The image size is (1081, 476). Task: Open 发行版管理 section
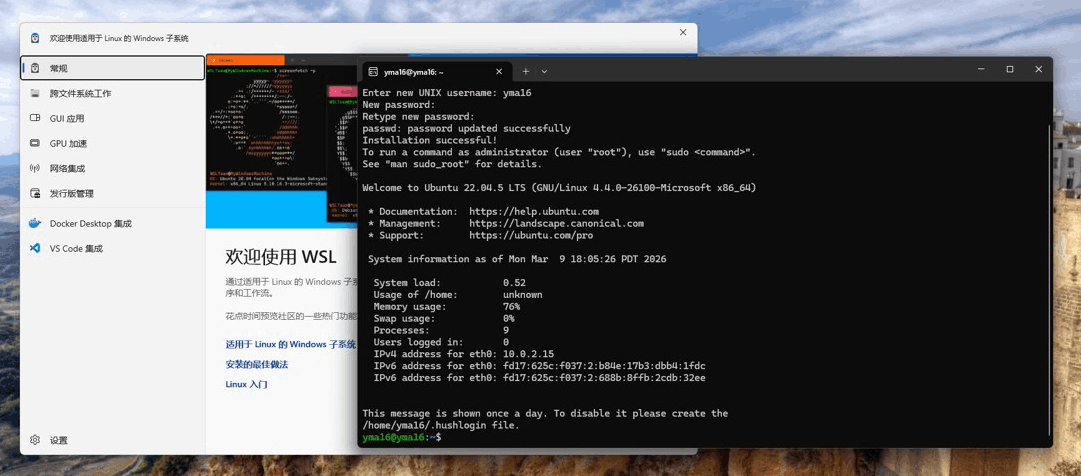pos(112,193)
